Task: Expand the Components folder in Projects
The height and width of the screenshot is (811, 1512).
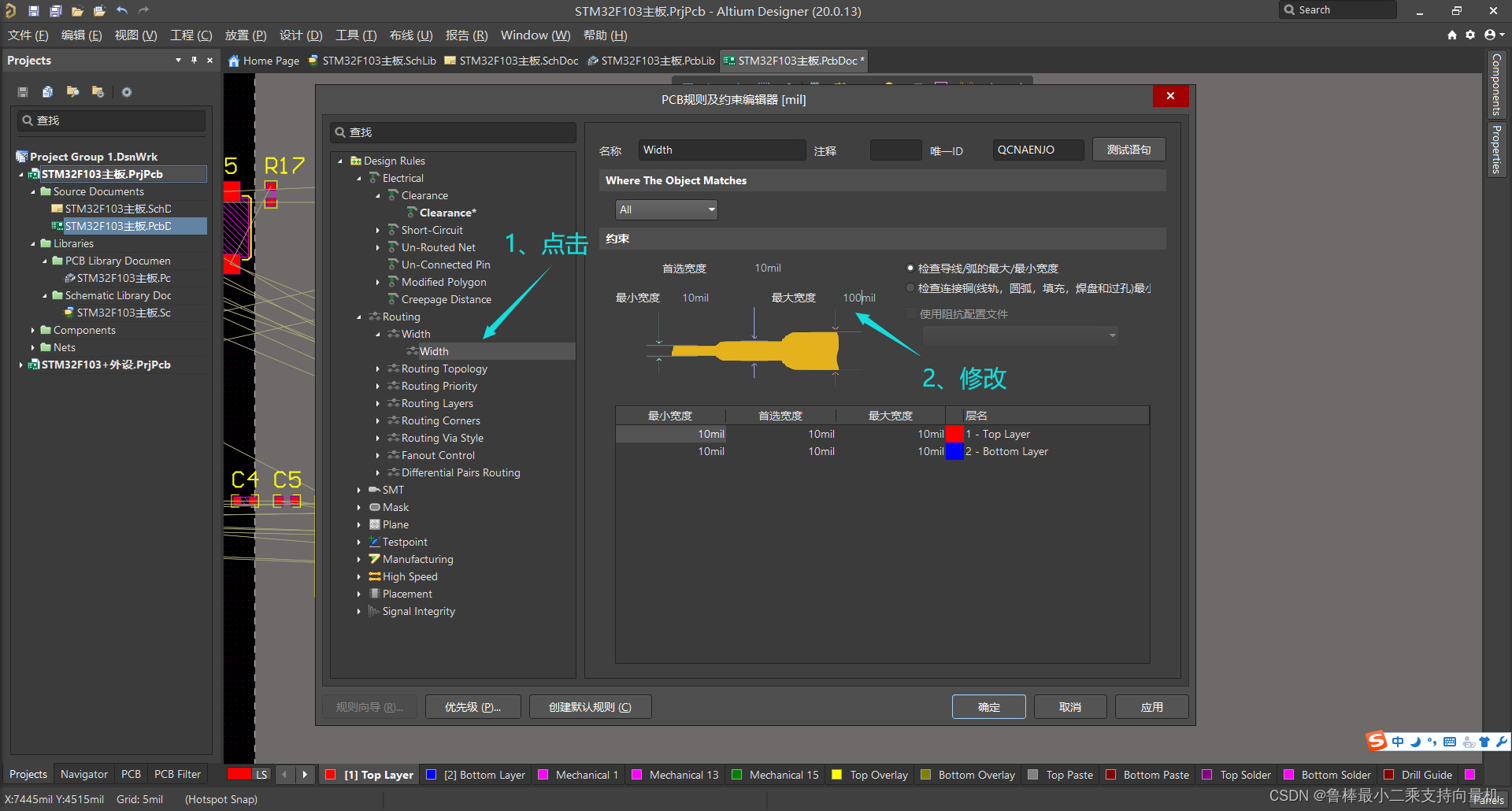Action: [x=32, y=331]
